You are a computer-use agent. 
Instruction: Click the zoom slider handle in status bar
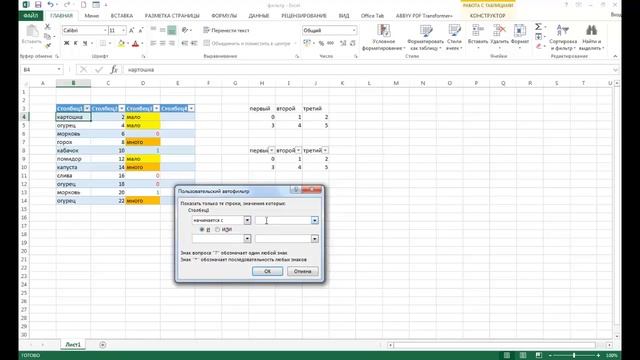tap(574, 356)
